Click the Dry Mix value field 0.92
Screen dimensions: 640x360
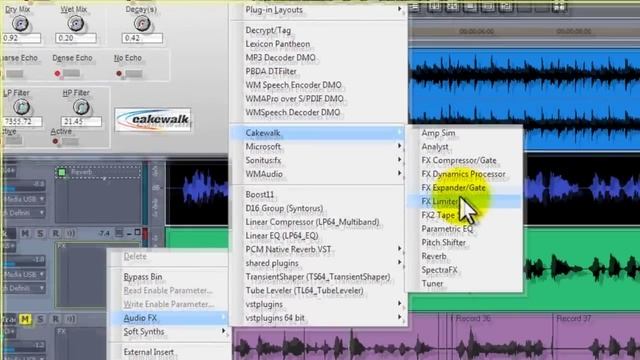click(x=21, y=38)
